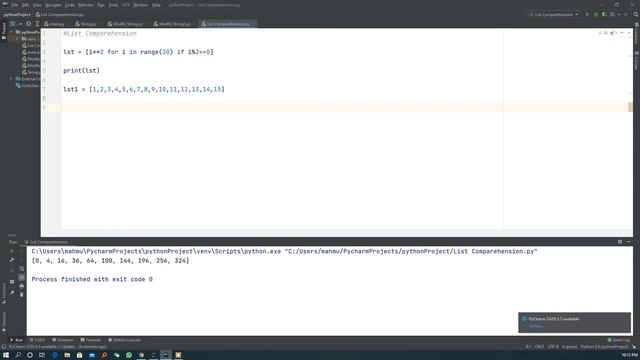
Task: Toggle the Project tool window stripe
Action: point(4,32)
